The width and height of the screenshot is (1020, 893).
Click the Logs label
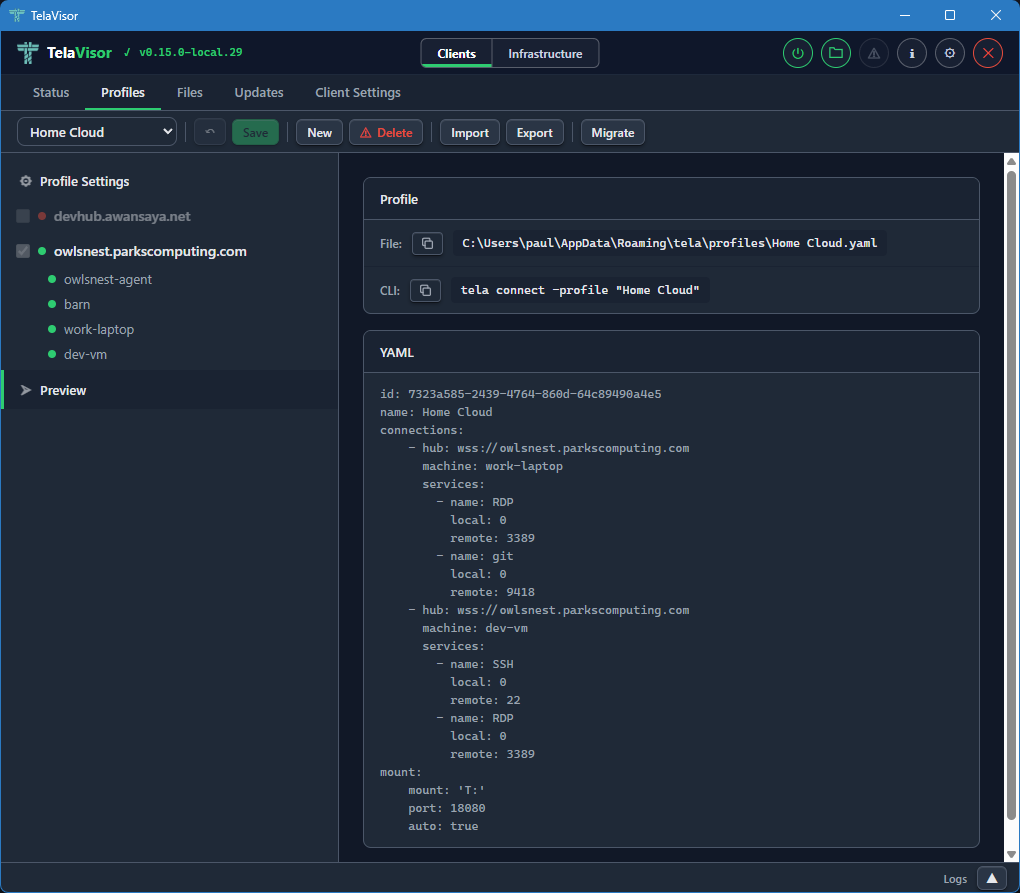955,879
